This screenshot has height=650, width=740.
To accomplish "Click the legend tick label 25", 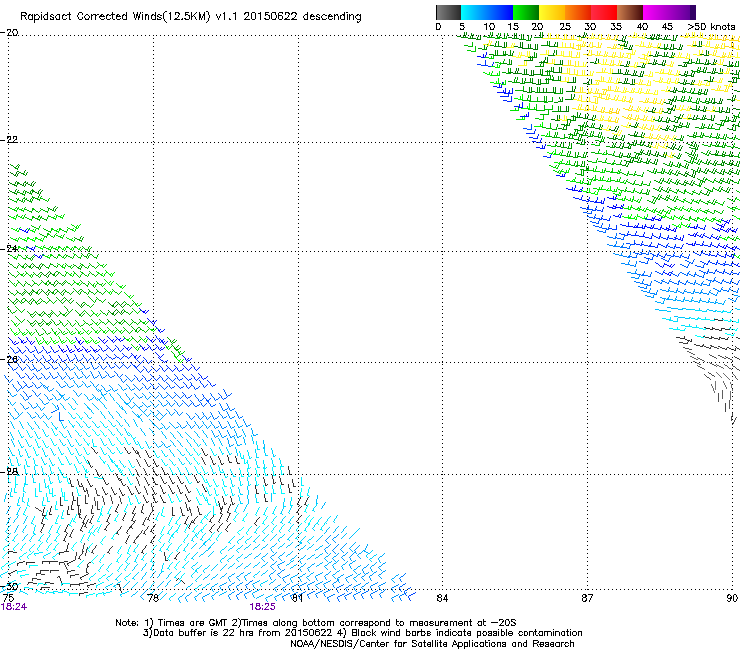I will 564,27.
